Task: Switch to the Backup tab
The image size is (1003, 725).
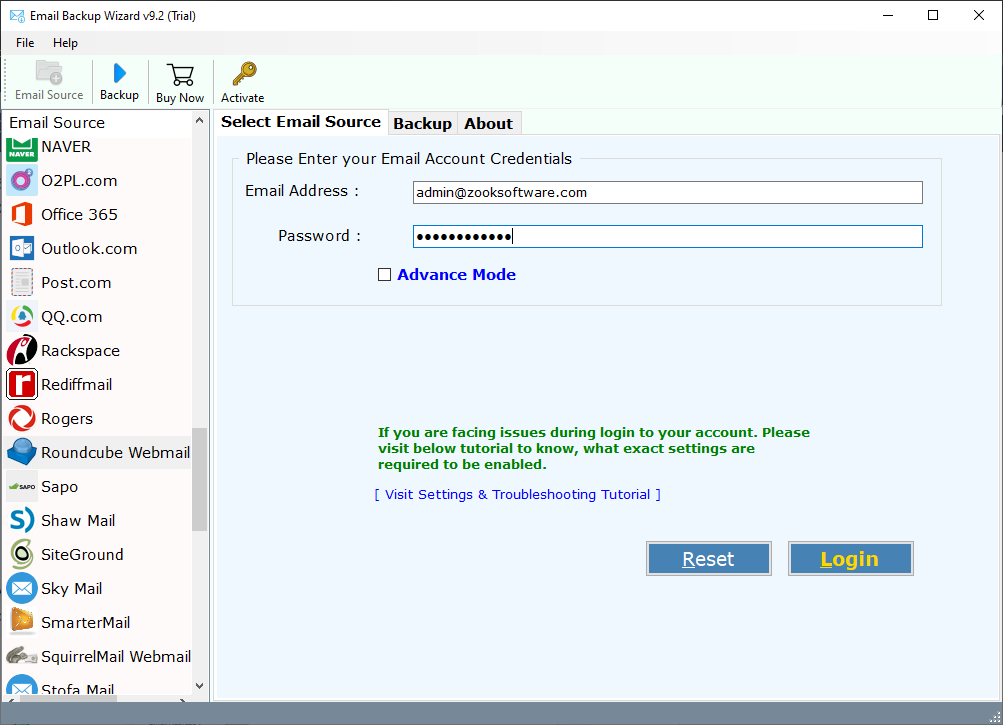Action: tap(422, 123)
